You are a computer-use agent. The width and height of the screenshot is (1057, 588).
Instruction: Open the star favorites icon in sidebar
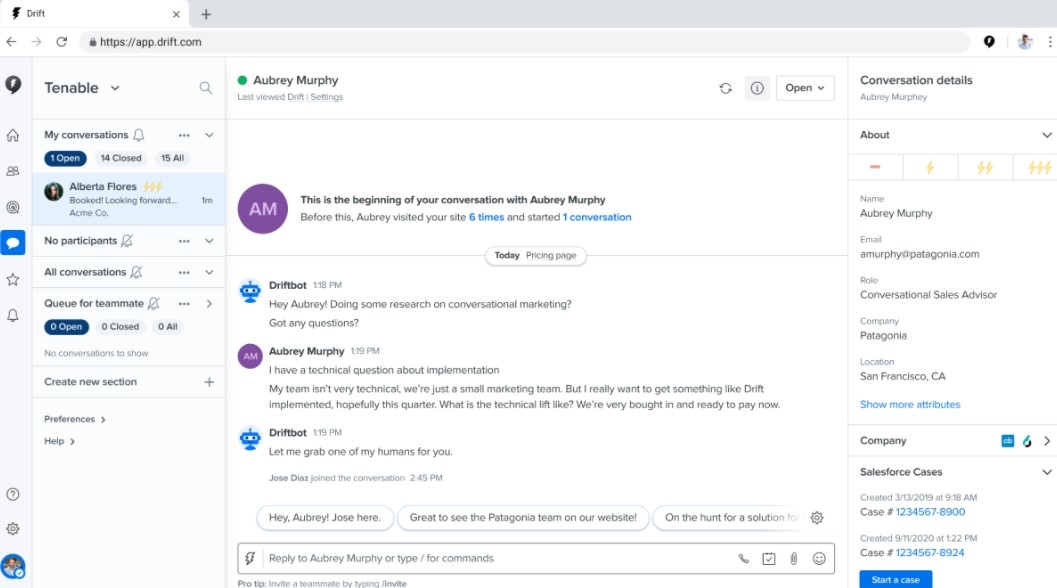13,279
